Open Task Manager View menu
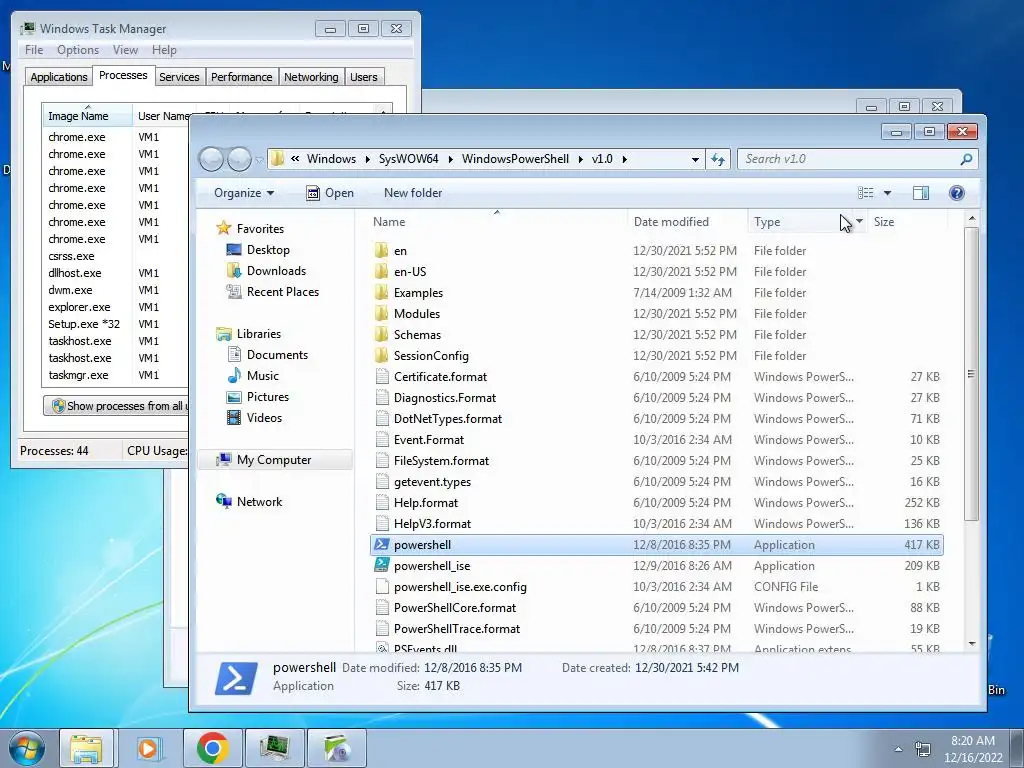Image resolution: width=1024 pixels, height=768 pixels. (x=125, y=50)
